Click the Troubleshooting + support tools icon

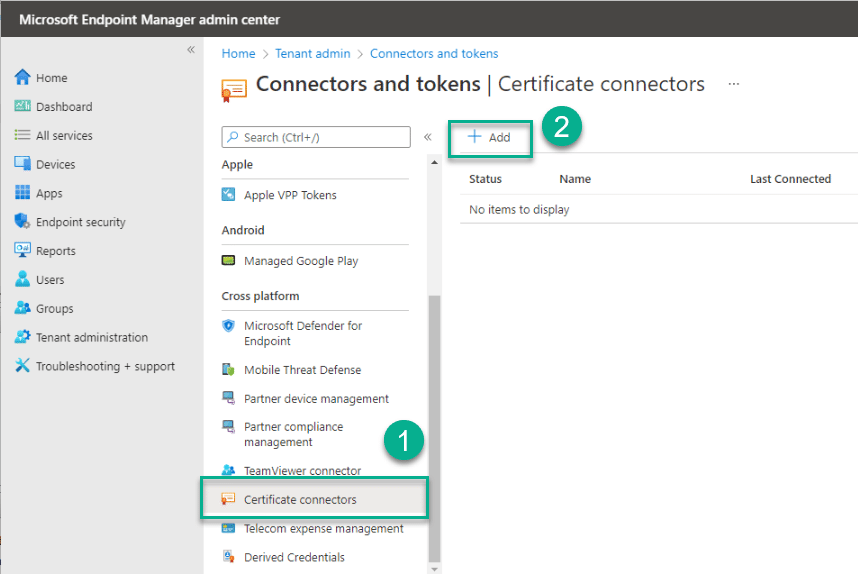[22, 366]
